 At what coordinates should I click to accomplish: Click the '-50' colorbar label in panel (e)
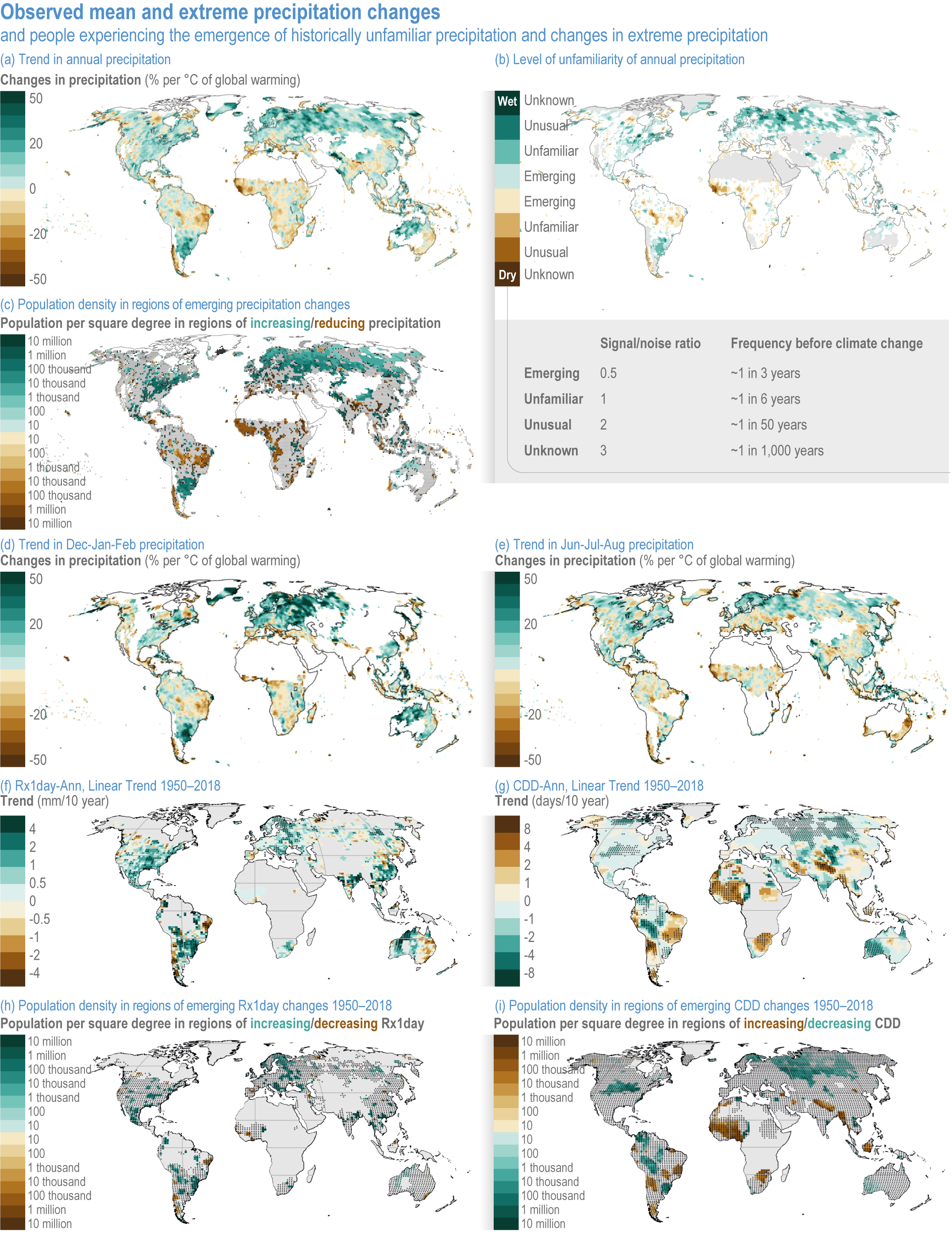click(532, 759)
